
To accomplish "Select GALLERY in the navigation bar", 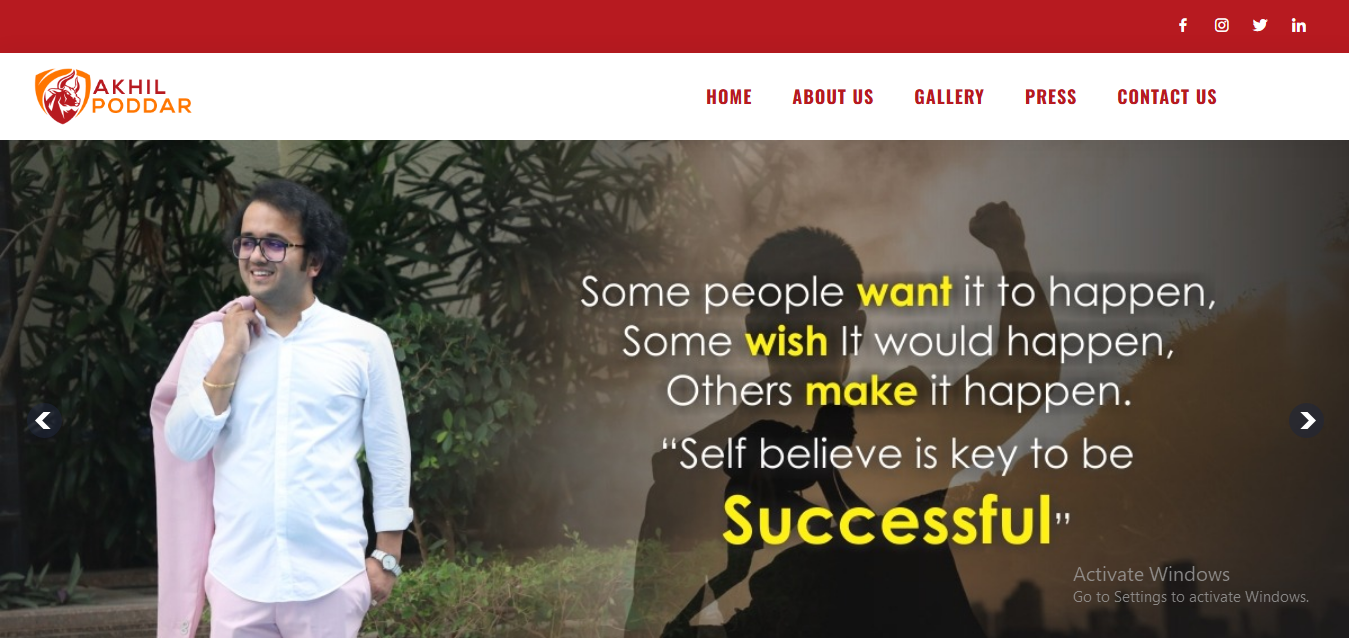I will (949, 97).
